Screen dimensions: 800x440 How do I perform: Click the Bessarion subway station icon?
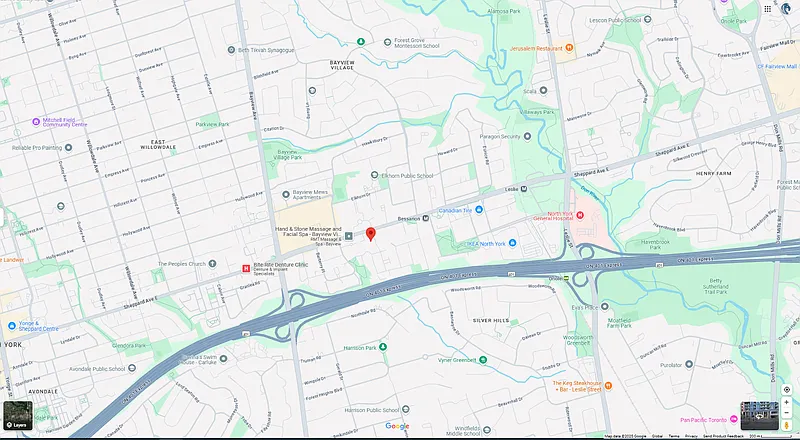click(426, 218)
